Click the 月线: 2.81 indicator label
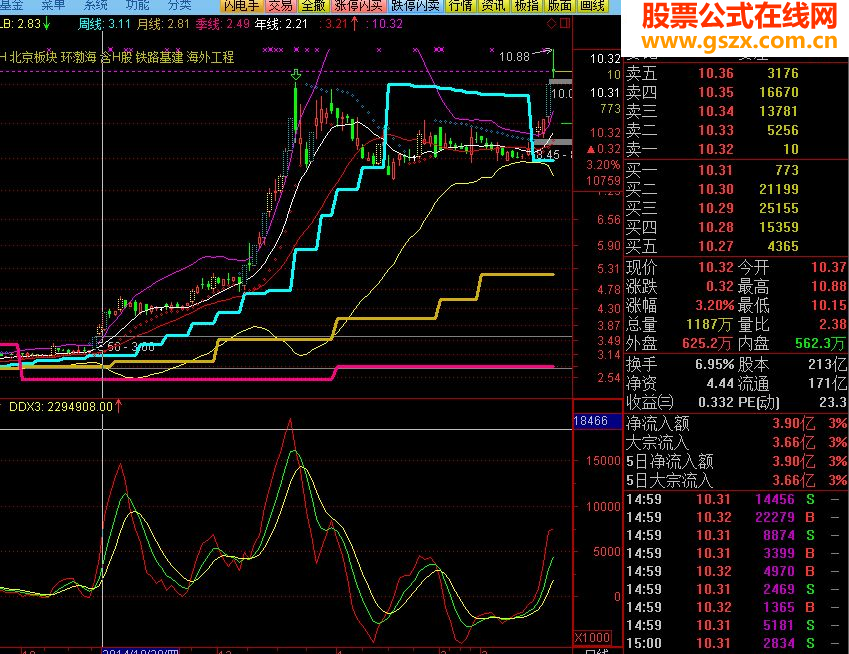The width and height of the screenshot is (849, 654). click(x=163, y=24)
